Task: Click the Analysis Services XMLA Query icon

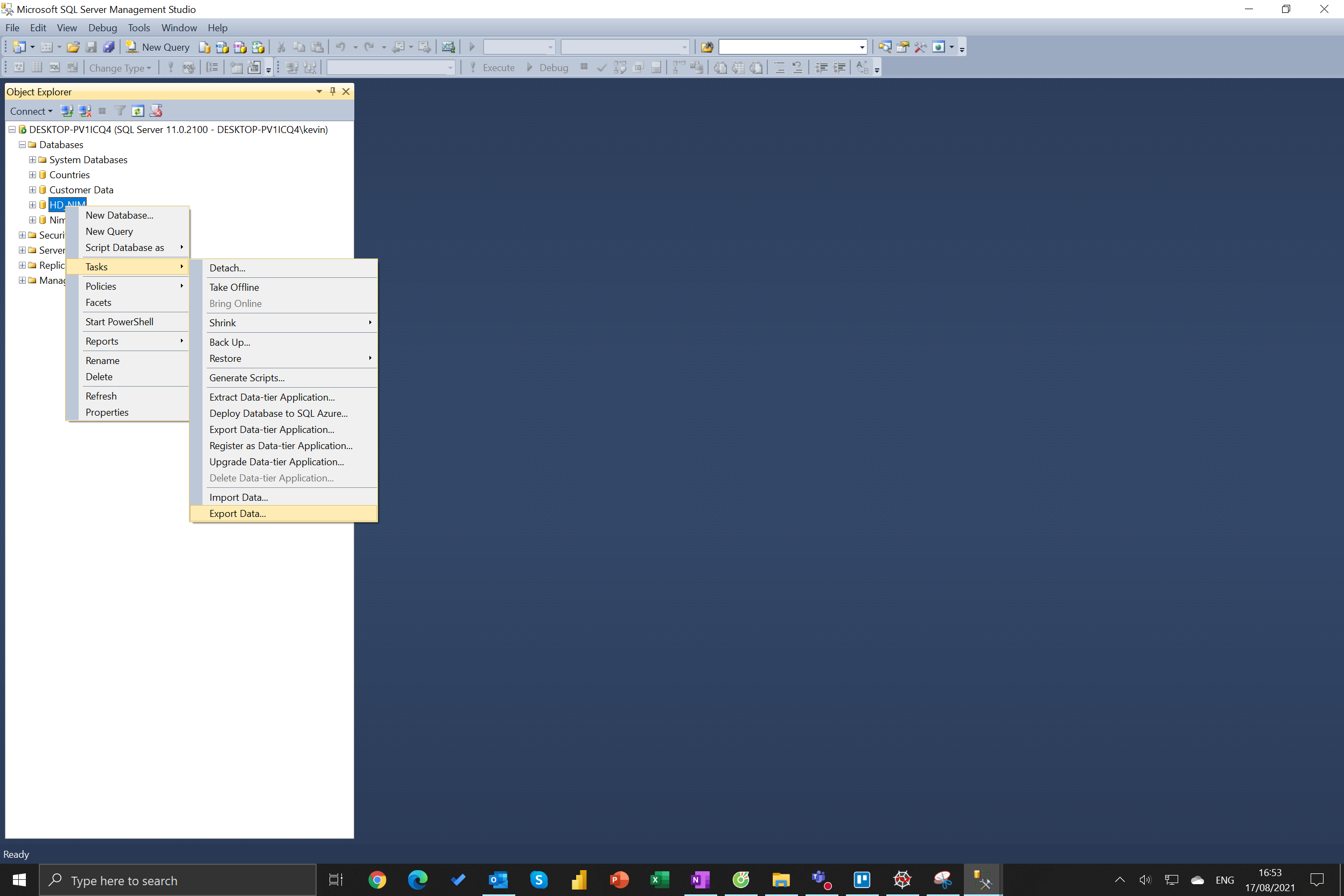Action: 258,47
